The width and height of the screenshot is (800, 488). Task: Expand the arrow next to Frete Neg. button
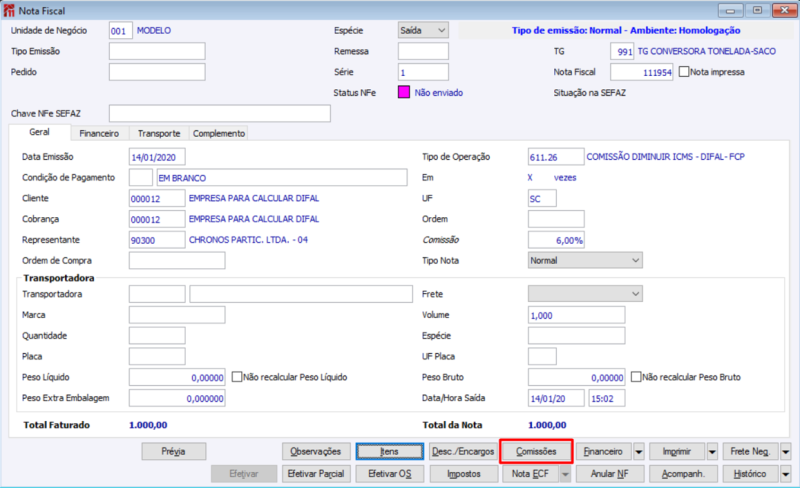pyautogui.click(x=786, y=452)
